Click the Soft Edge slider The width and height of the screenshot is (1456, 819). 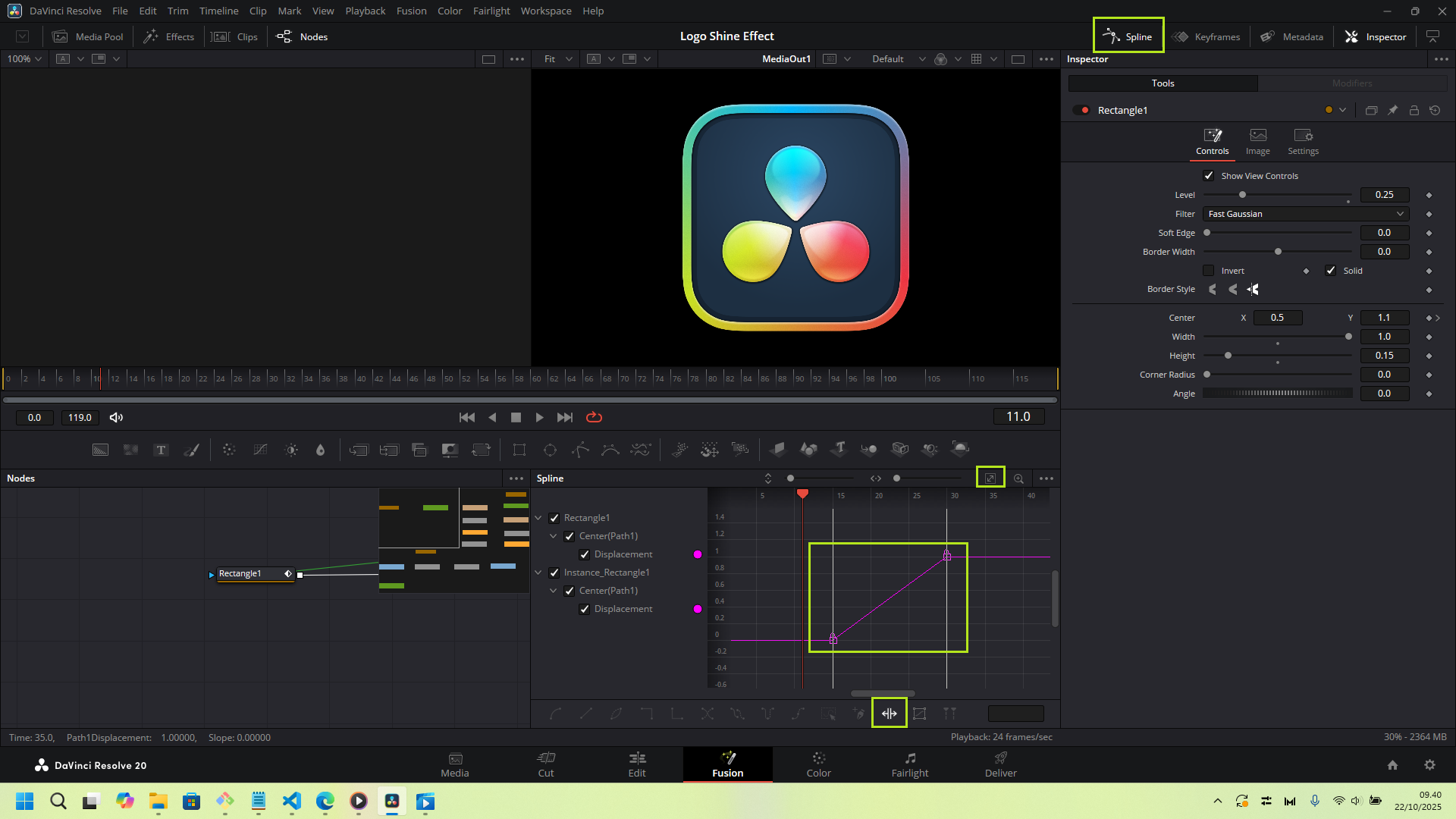click(x=1278, y=233)
